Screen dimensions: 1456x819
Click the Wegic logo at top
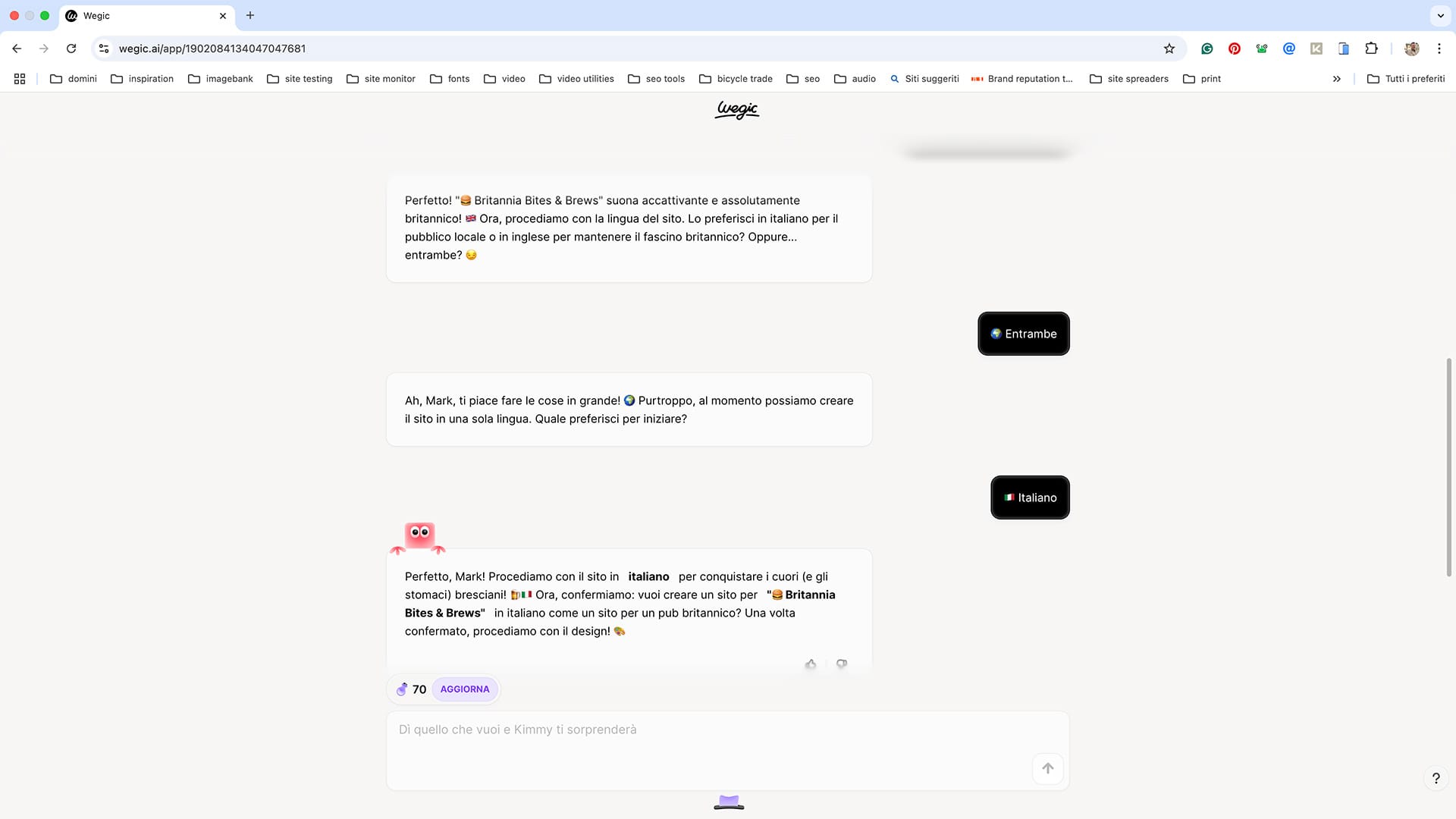pos(736,111)
